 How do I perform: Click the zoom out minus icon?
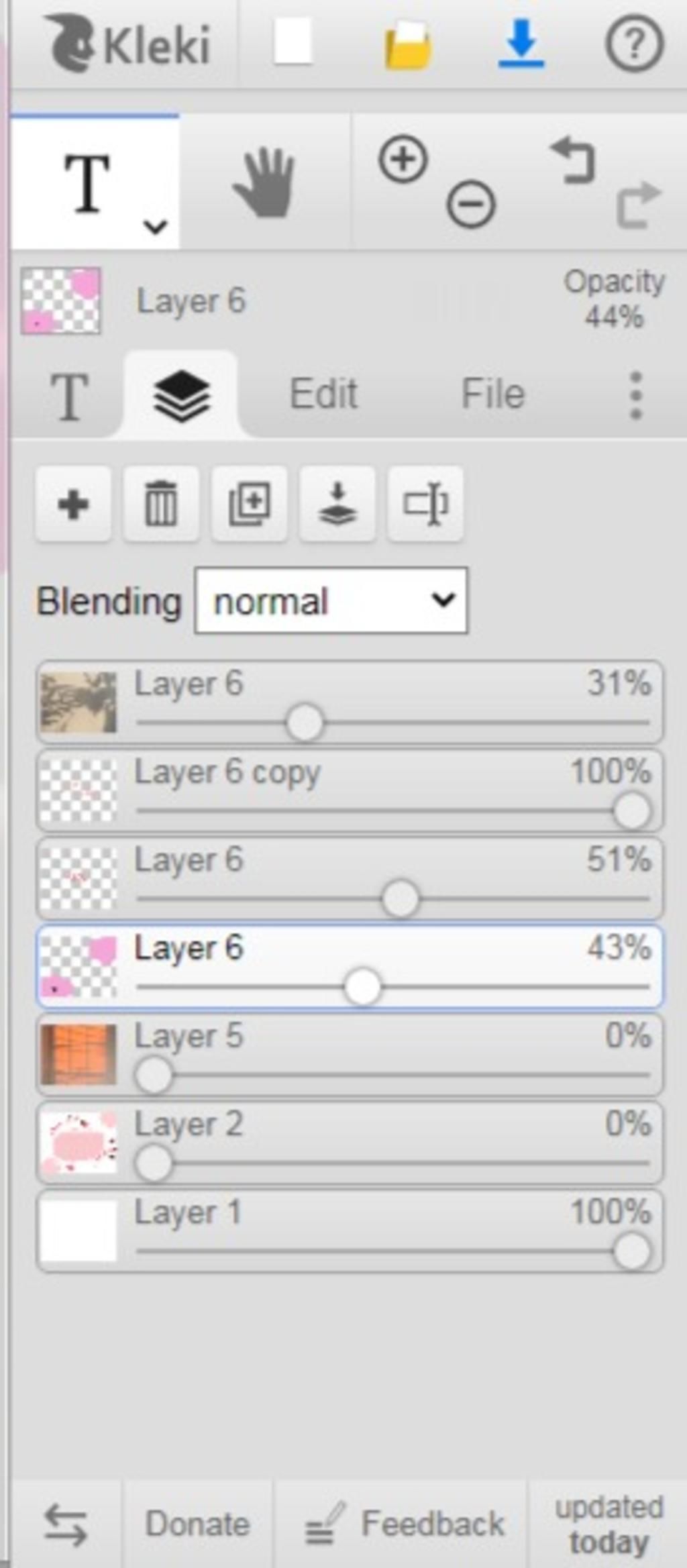pyautogui.click(x=471, y=203)
